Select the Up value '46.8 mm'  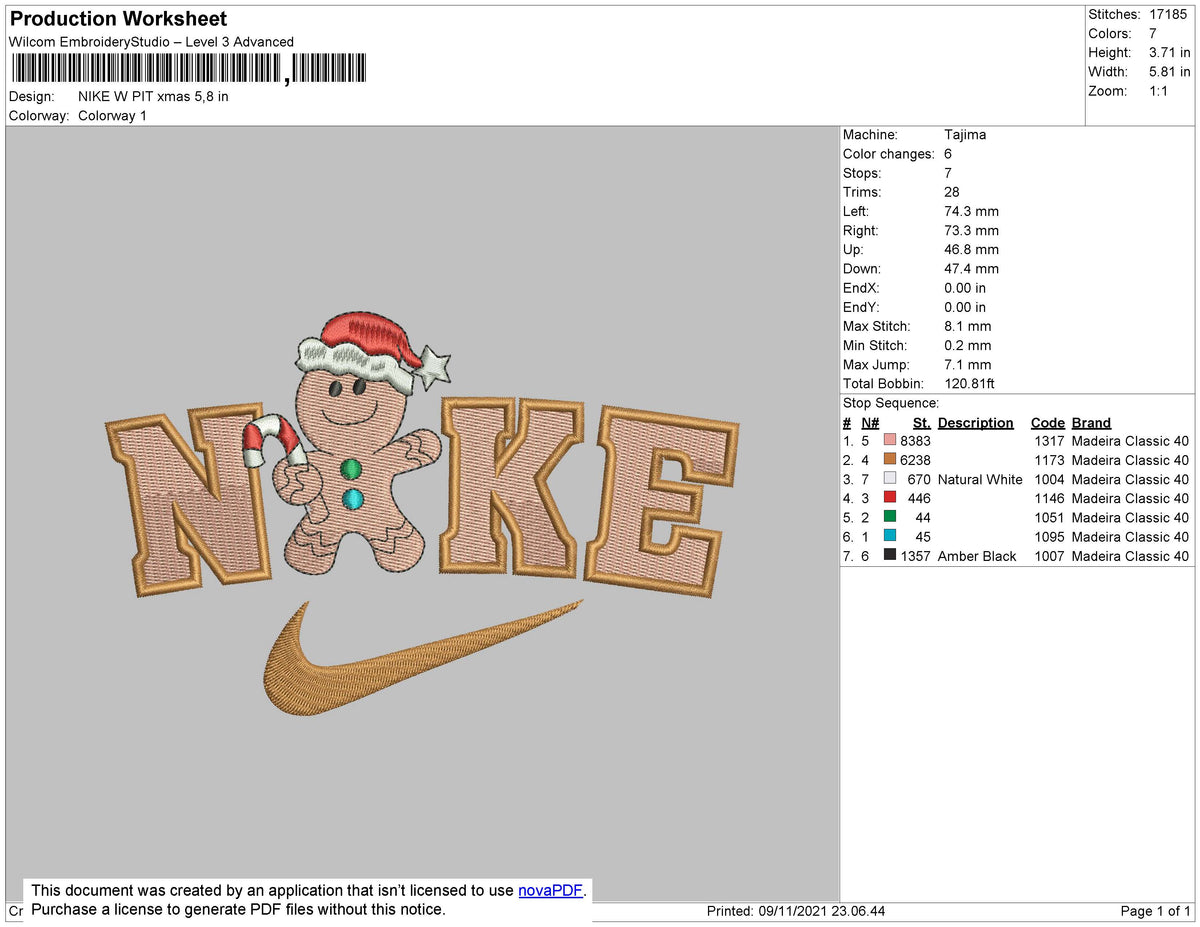click(x=971, y=250)
